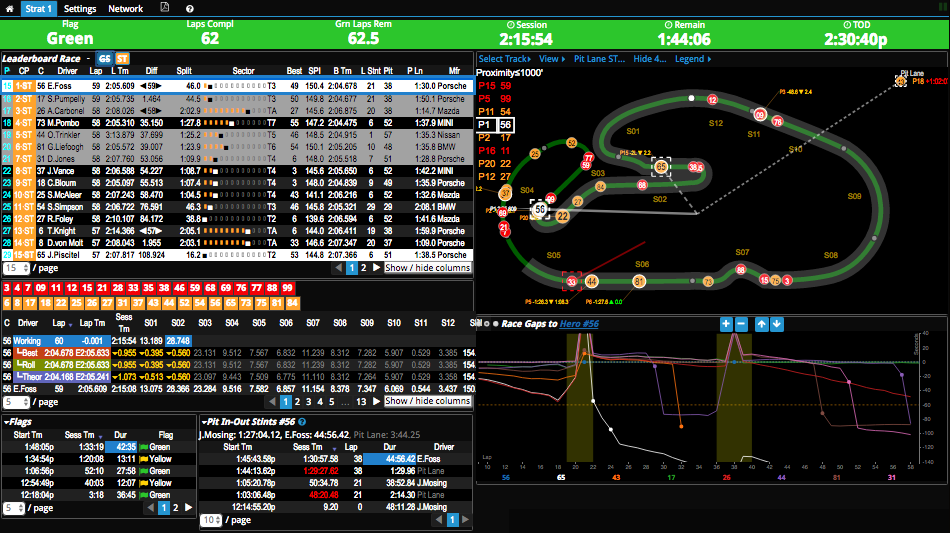Go to page 2 of Flags table

pyautogui.click(x=176, y=508)
